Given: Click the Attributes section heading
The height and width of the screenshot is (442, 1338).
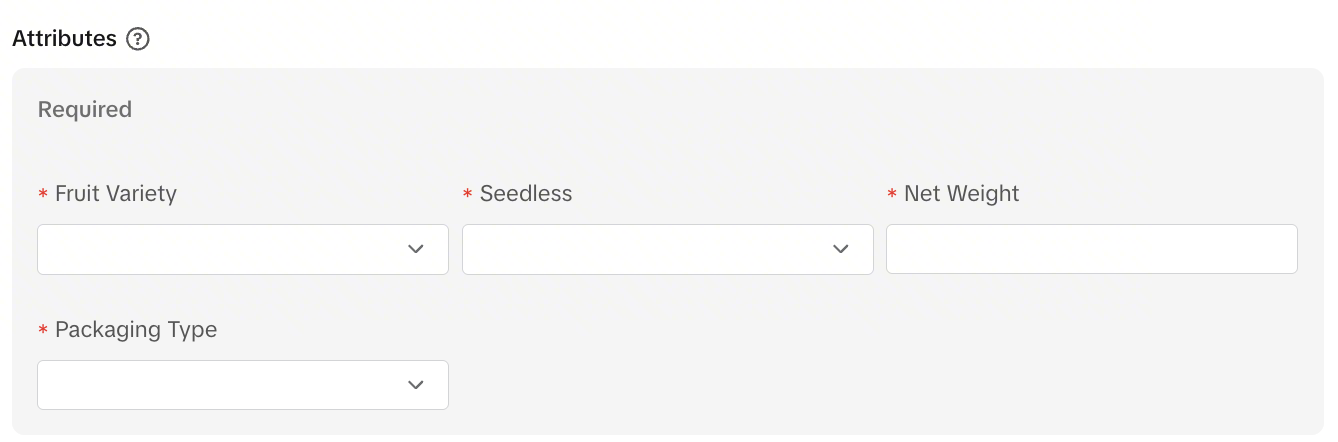Looking at the screenshot, I should pyautogui.click(x=64, y=39).
